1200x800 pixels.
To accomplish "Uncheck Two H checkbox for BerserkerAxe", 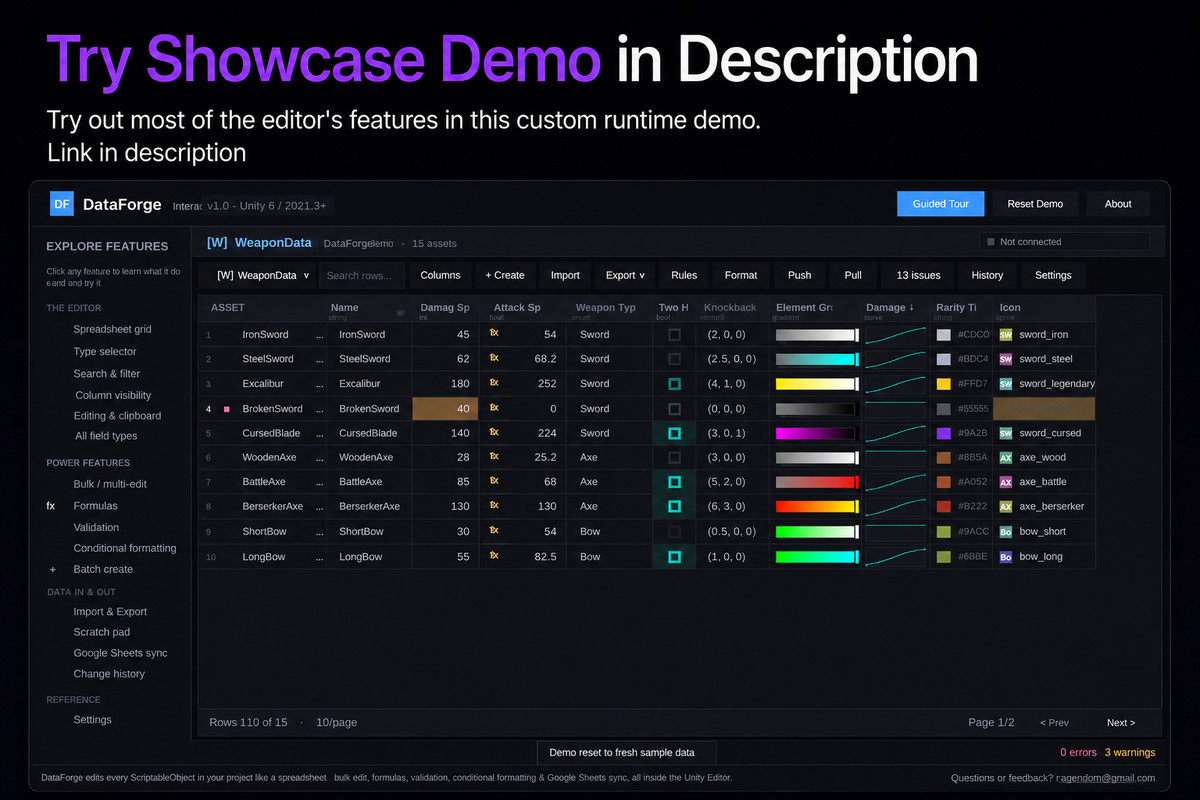I will pos(674,507).
